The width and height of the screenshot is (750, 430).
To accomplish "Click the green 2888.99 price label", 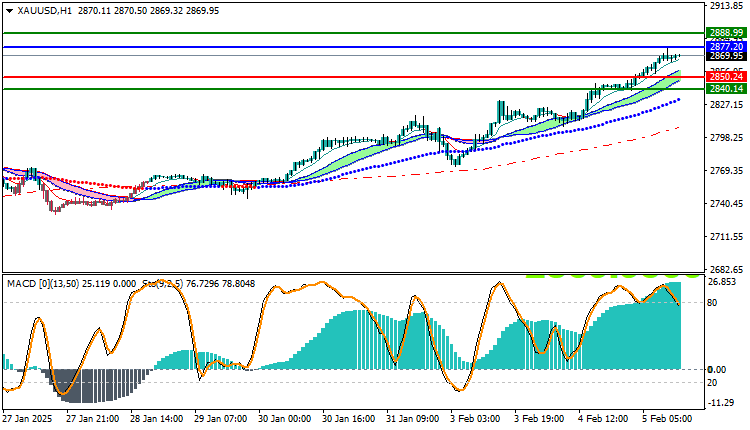I will pos(726,33).
